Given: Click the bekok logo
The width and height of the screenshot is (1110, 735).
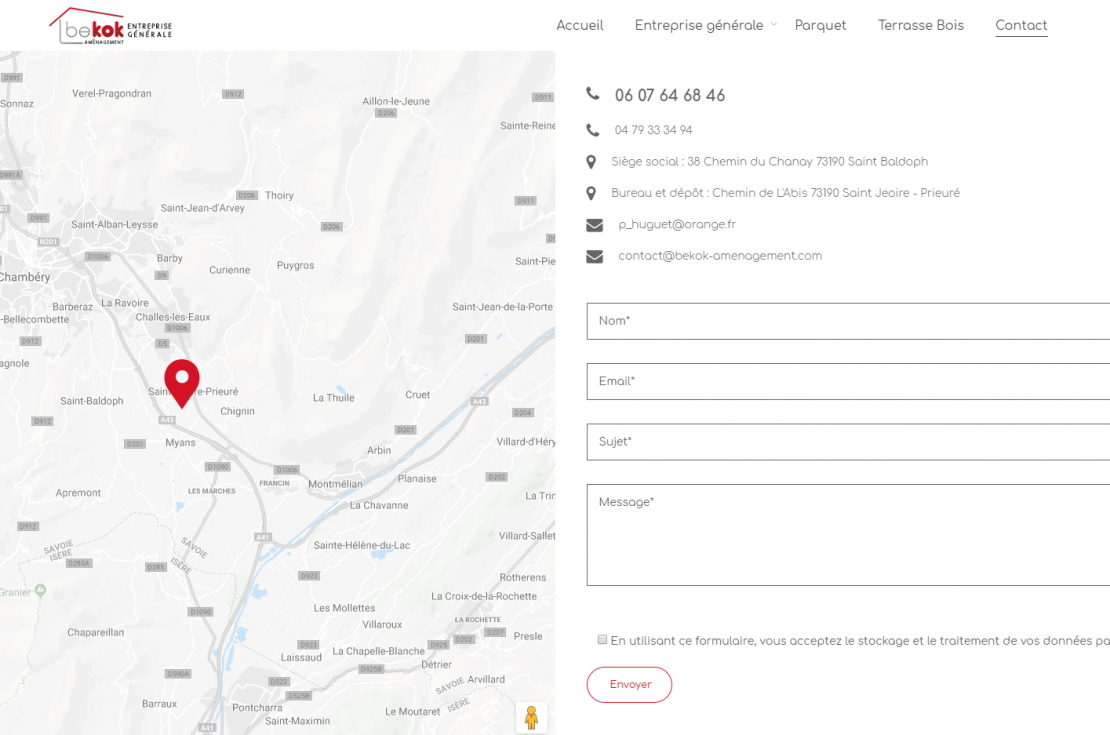Looking at the screenshot, I should pos(111,26).
